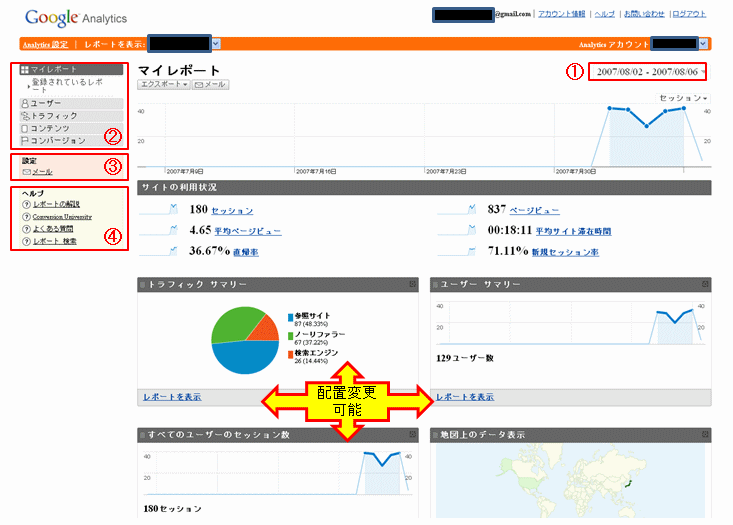Click the help icon beside レポートの解説

pos(27,204)
